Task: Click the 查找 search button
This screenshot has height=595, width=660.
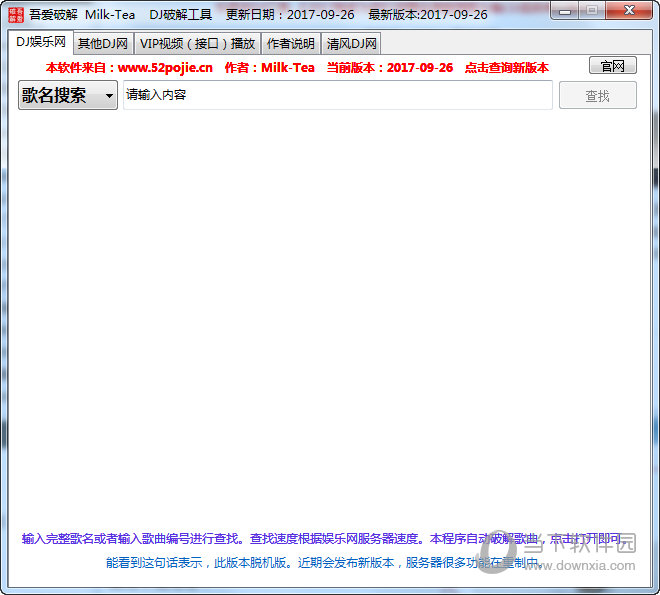Action: click(x=597, y=96)
